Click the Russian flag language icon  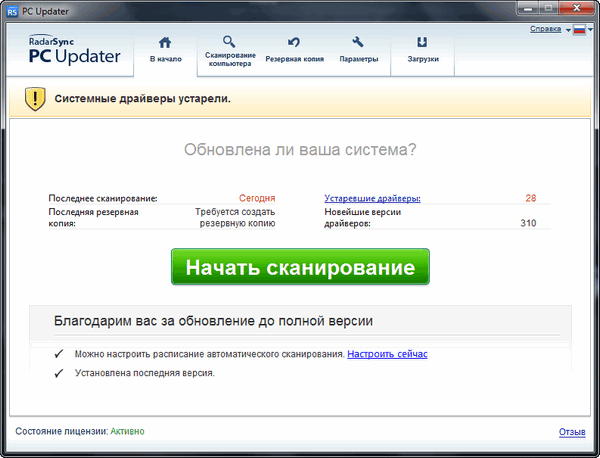579,30
